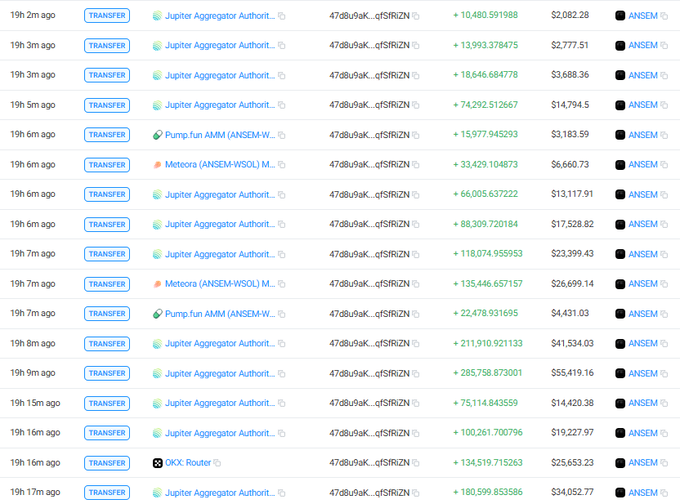680x504 pixels.
Task: Click TRANSFER badge in the 19h 5m ago row
Action: tap(107, 105)
